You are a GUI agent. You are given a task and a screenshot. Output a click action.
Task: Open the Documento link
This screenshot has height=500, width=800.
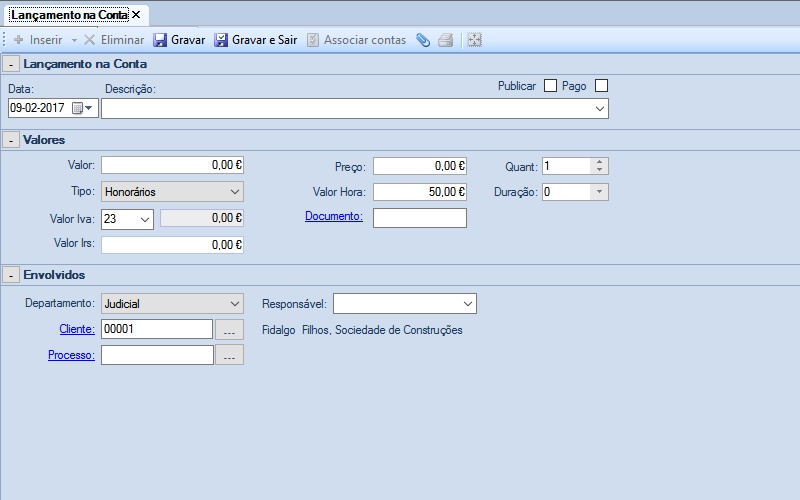tap(334, 216)
